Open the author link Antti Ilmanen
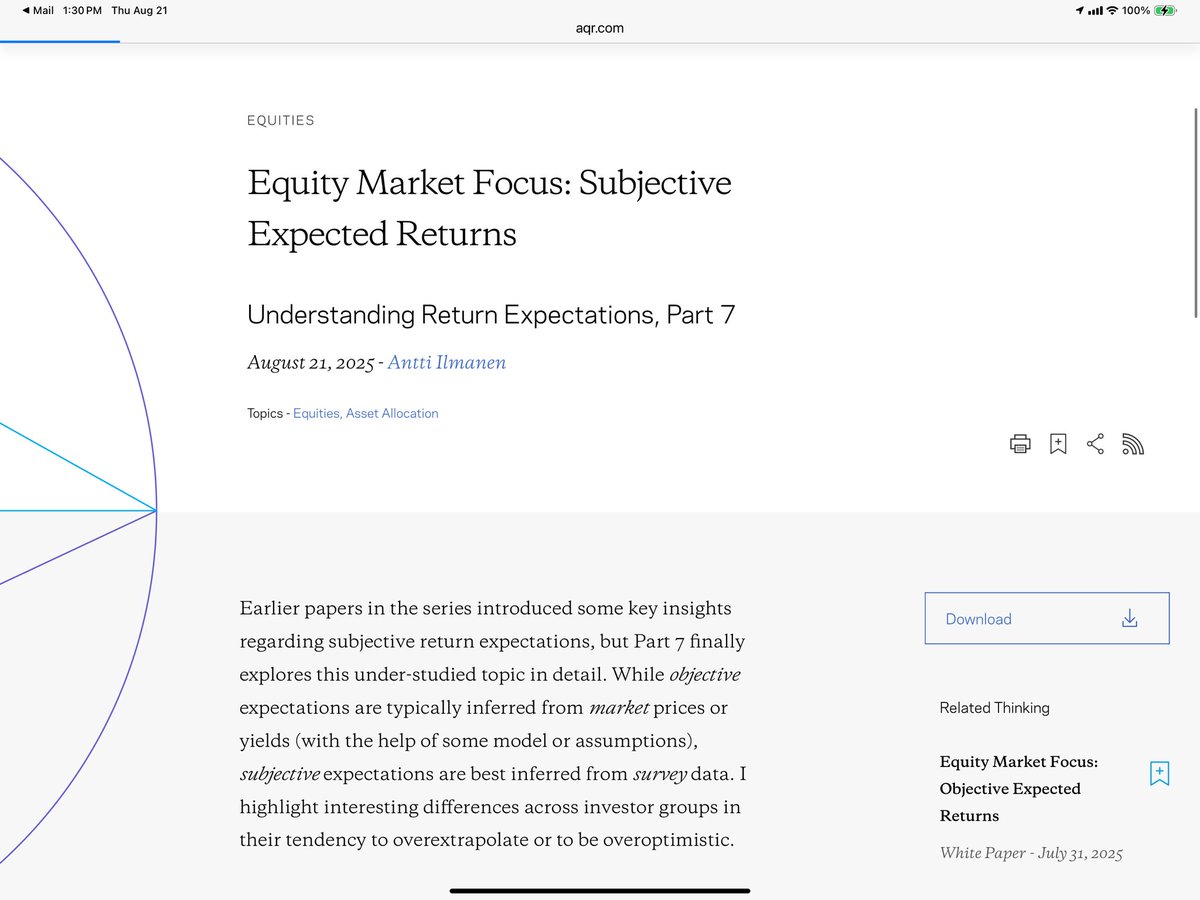Screen dimensions: 1200x900 tap(447, 362)
